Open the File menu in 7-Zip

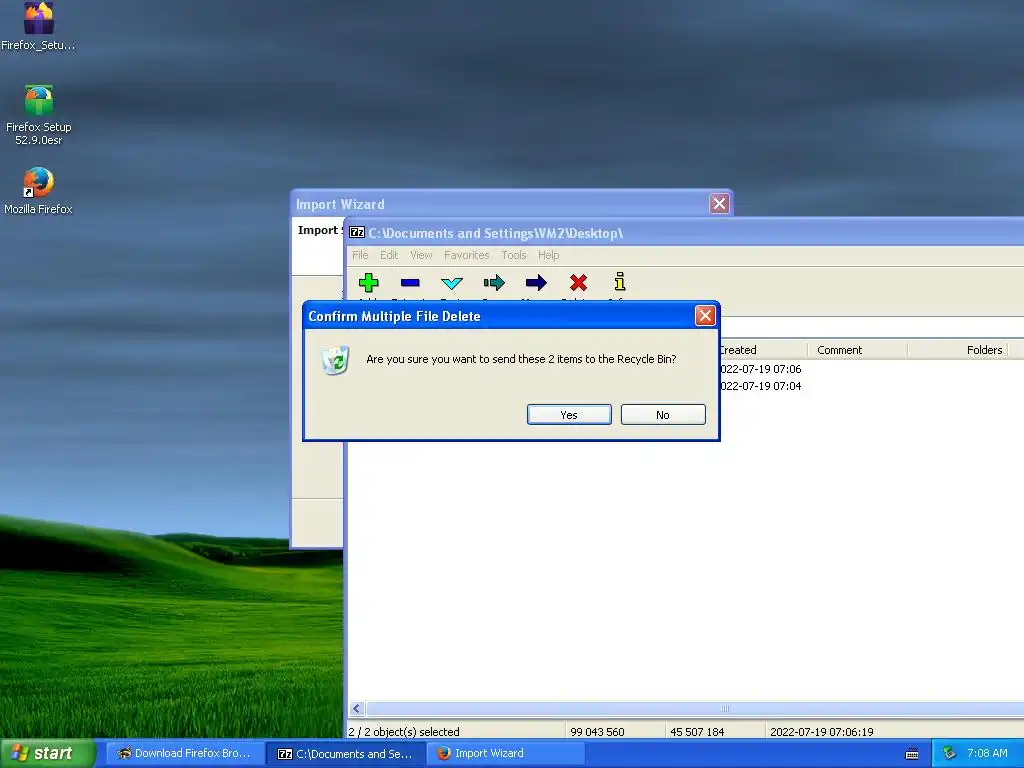pos(360,255)
